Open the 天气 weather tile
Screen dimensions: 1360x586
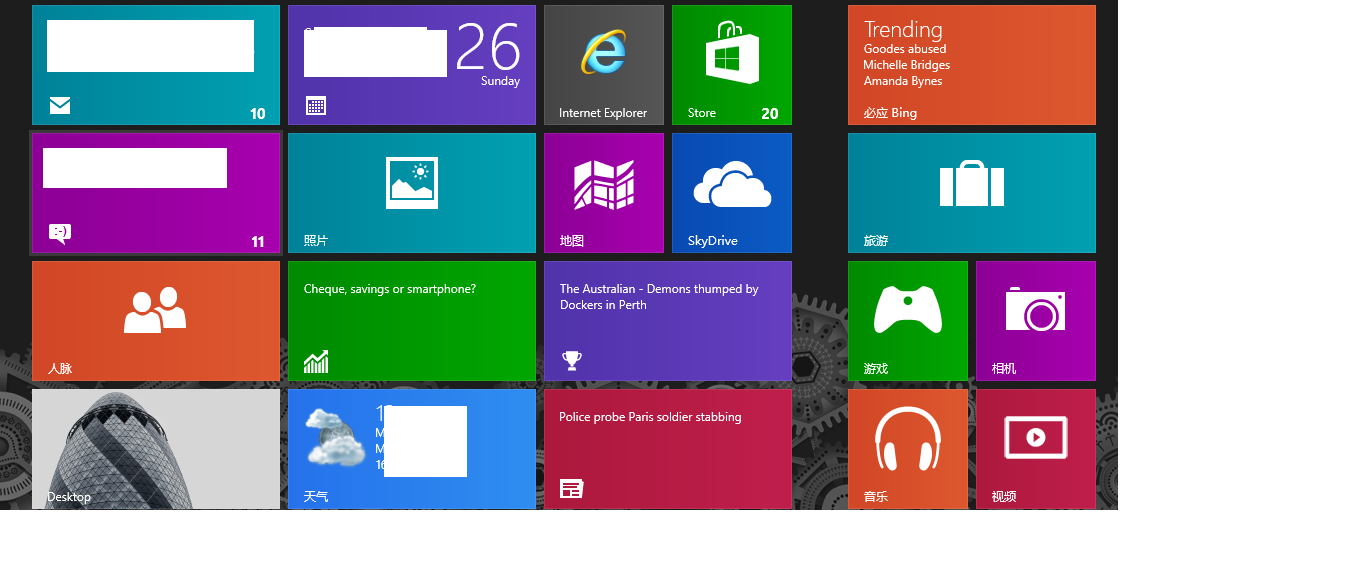tap(412, 449)
